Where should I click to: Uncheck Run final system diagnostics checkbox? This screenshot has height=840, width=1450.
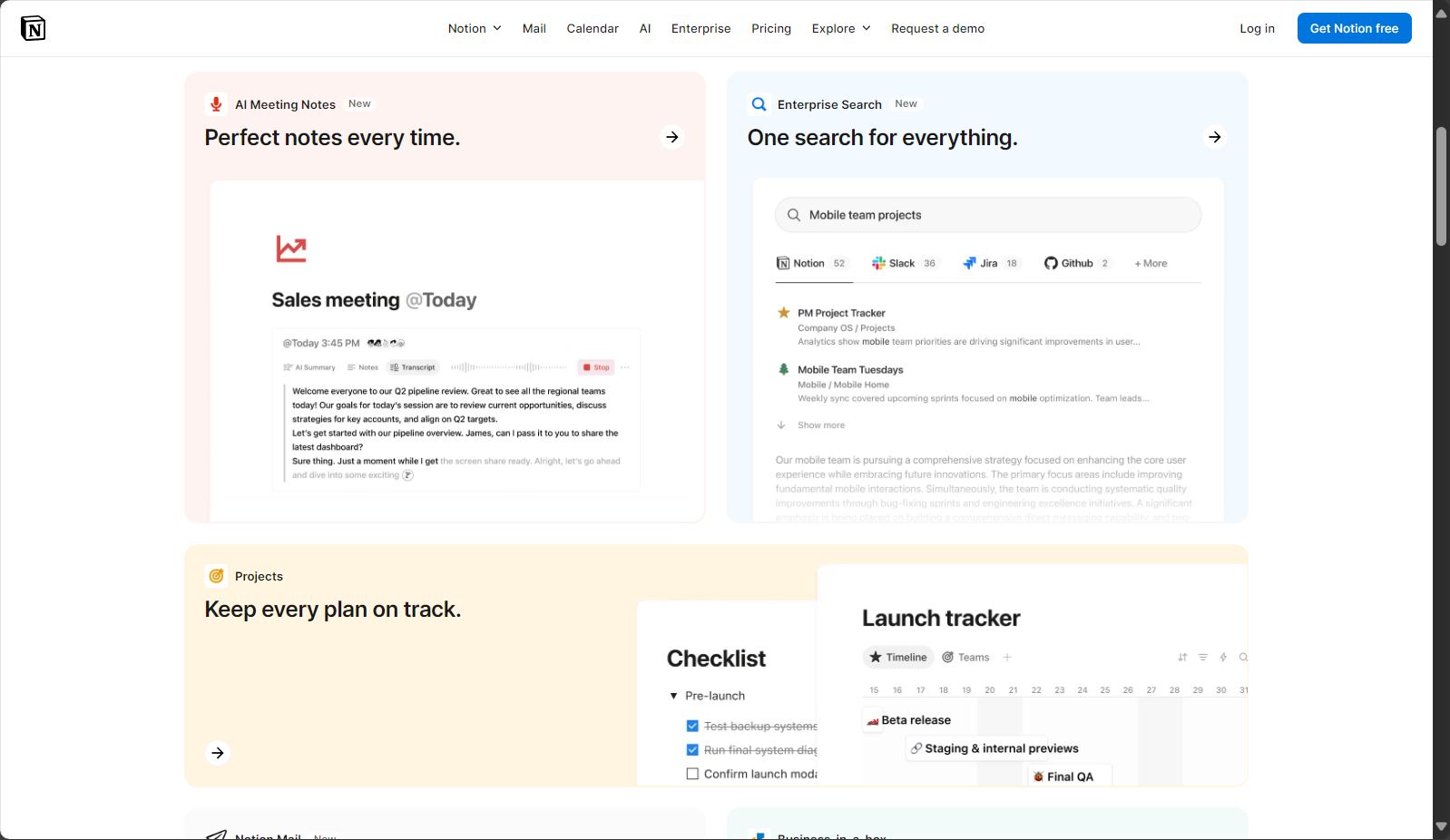pos(692,749)
